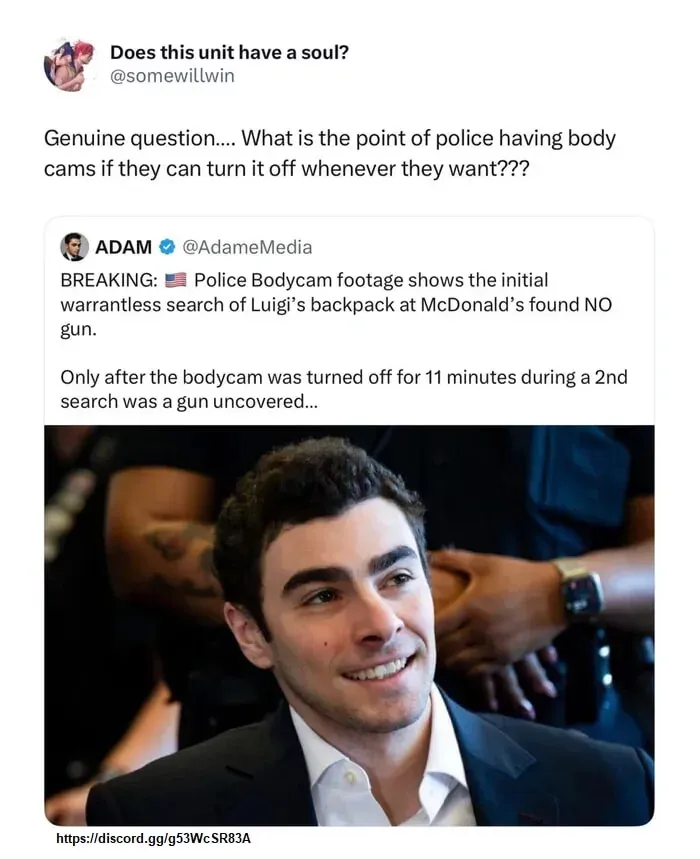Click ADAM's small profile avatar
700x859 pixels.
[74, 246]
